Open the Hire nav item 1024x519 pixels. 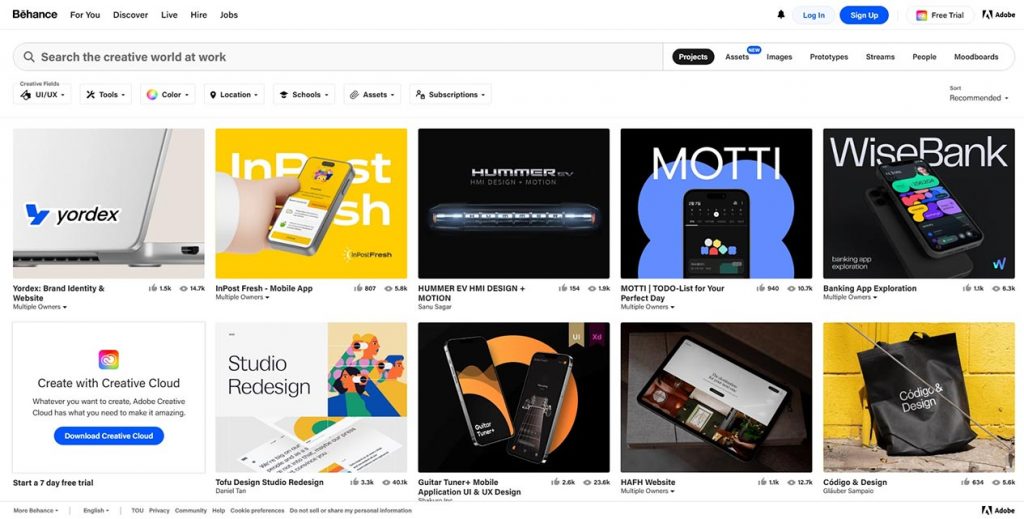coord(199,15)
